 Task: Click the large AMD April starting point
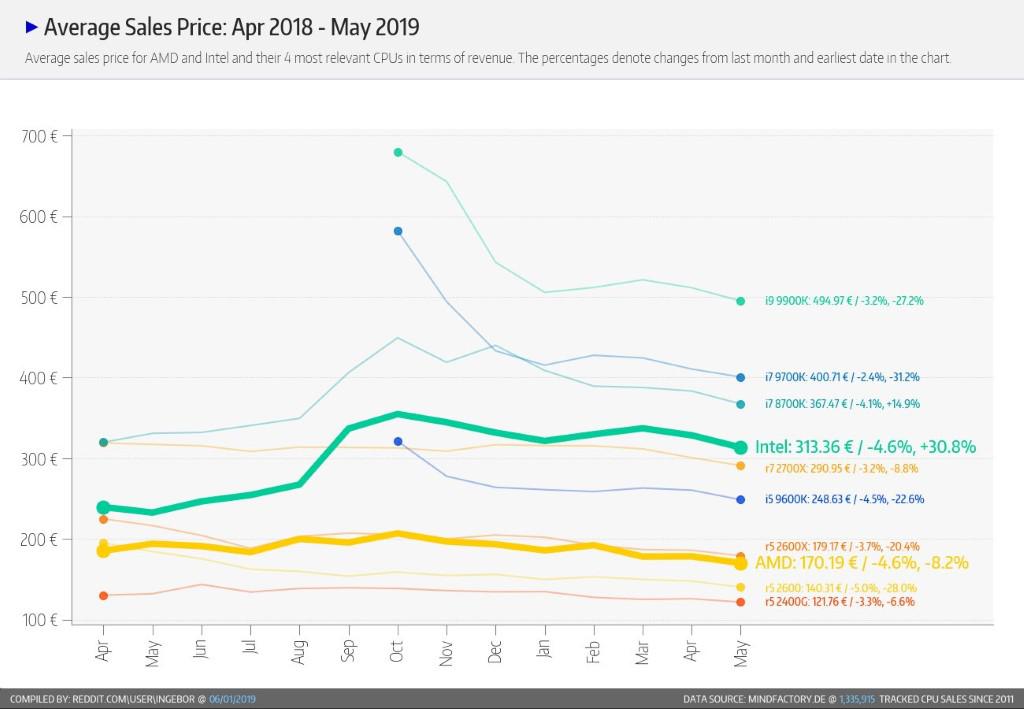[103, 551]
